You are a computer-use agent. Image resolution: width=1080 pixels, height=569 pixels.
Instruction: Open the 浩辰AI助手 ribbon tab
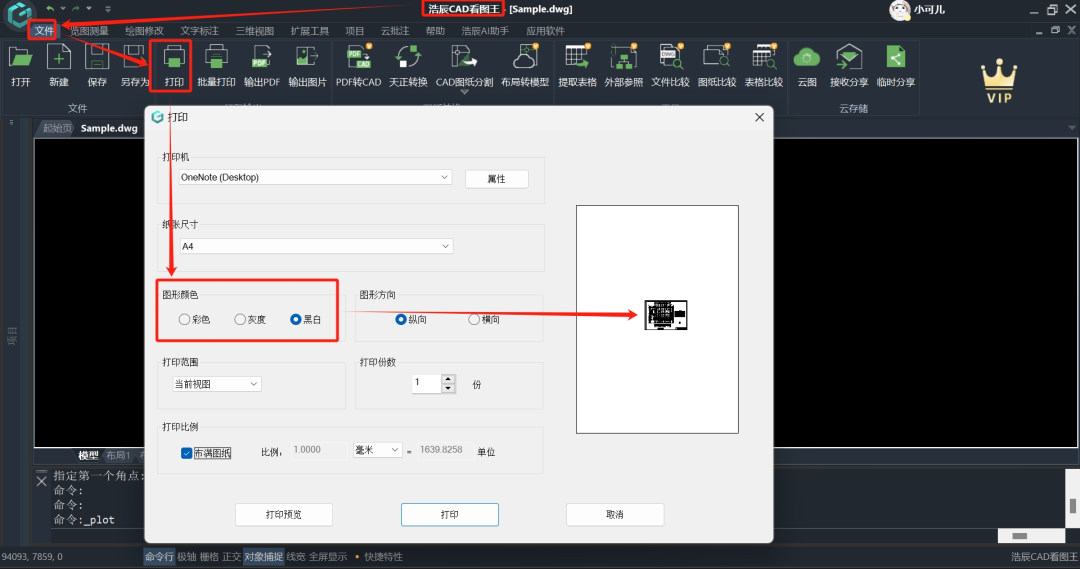[x=485, y=30]
